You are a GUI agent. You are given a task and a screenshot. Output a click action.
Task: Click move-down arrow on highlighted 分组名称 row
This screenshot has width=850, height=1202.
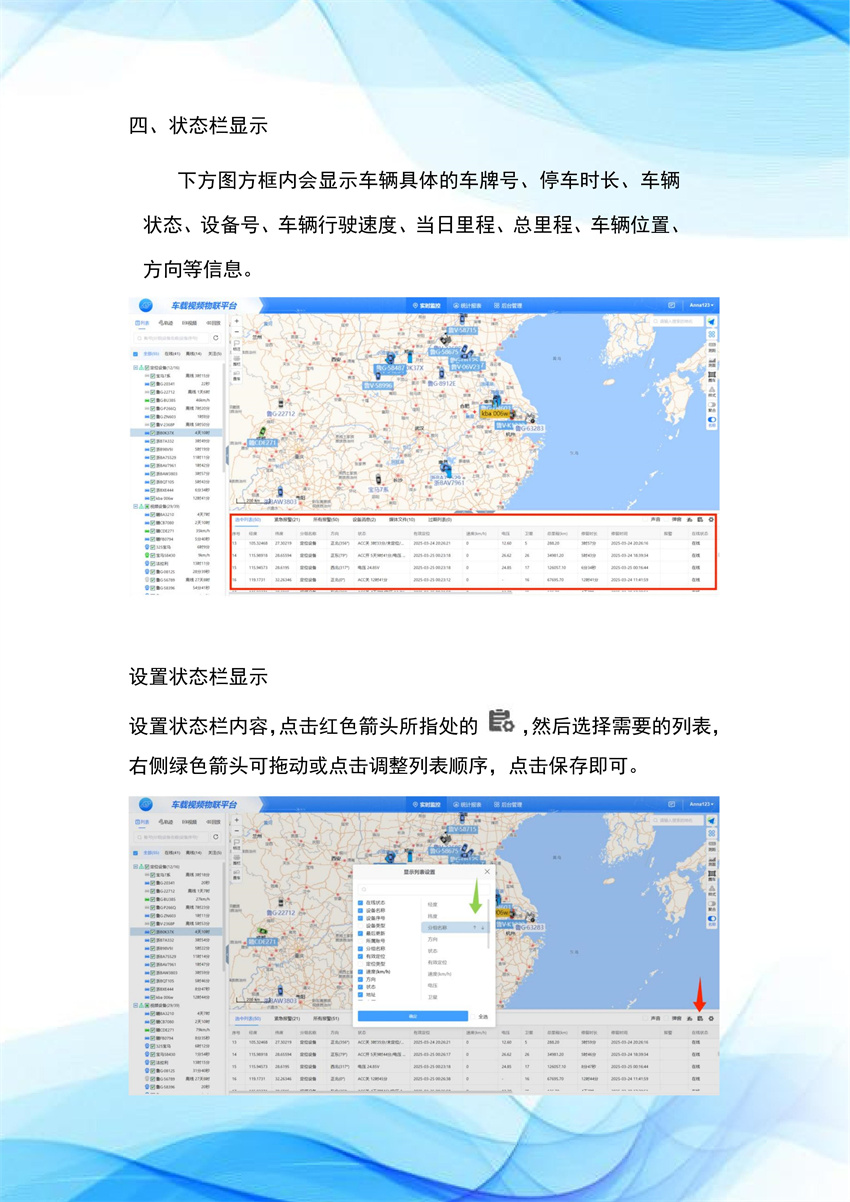pyautogui.click(x=482, y=928)
